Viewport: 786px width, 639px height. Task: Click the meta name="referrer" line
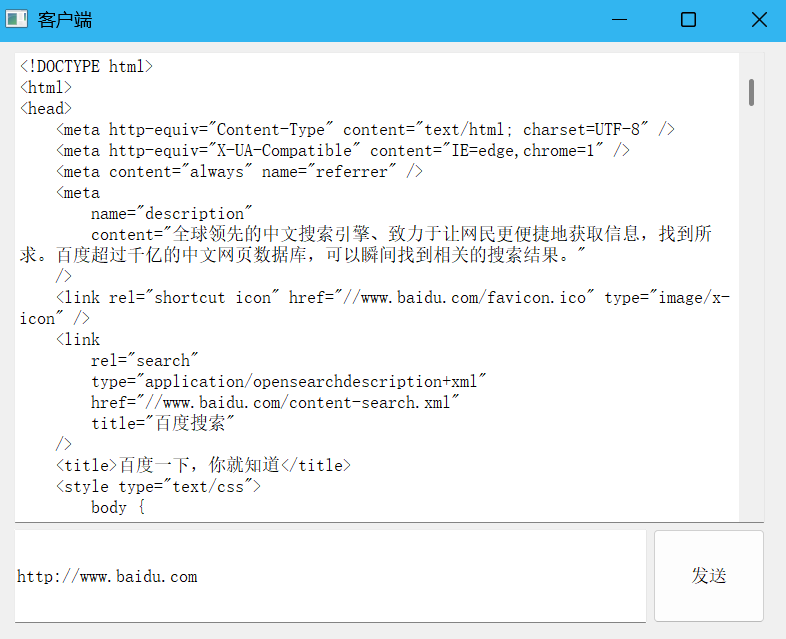click(240, 171)
